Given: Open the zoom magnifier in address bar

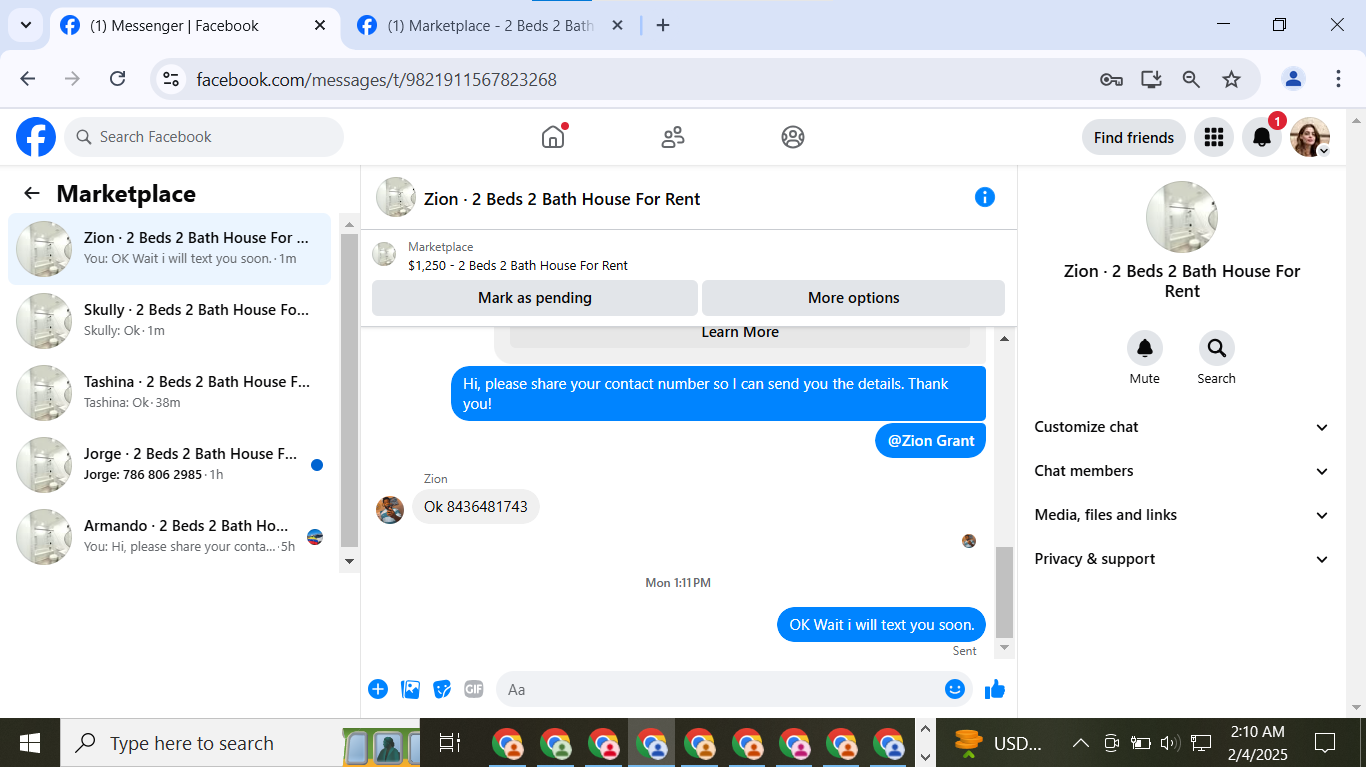Looking at the screenshot, I should 1191,79.
